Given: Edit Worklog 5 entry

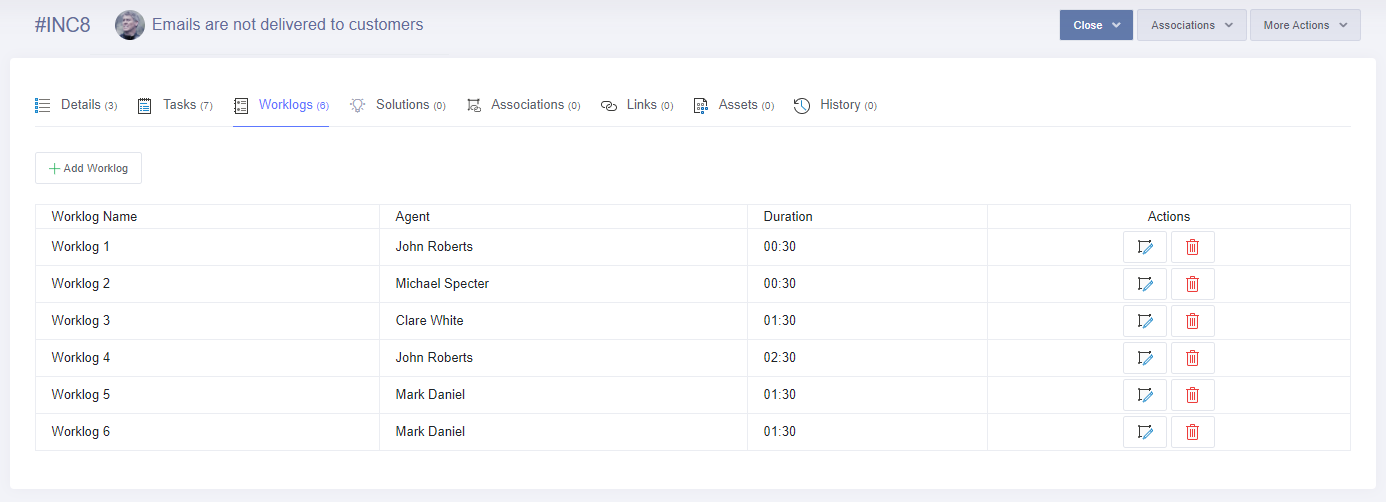Looking at the screenshot, I should pos(1145,395).
